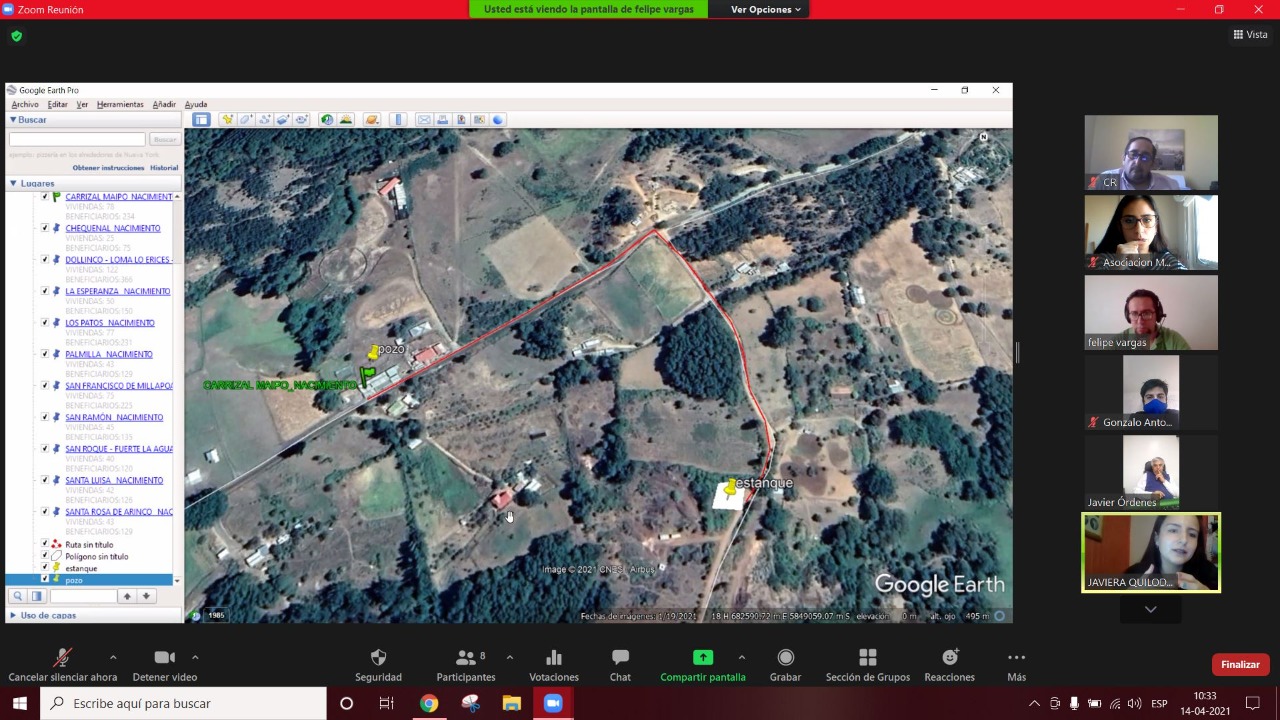Click the yellow estanque pushpin on map
This screenshot has height=720, width=1280.
[x=731, y=487]
